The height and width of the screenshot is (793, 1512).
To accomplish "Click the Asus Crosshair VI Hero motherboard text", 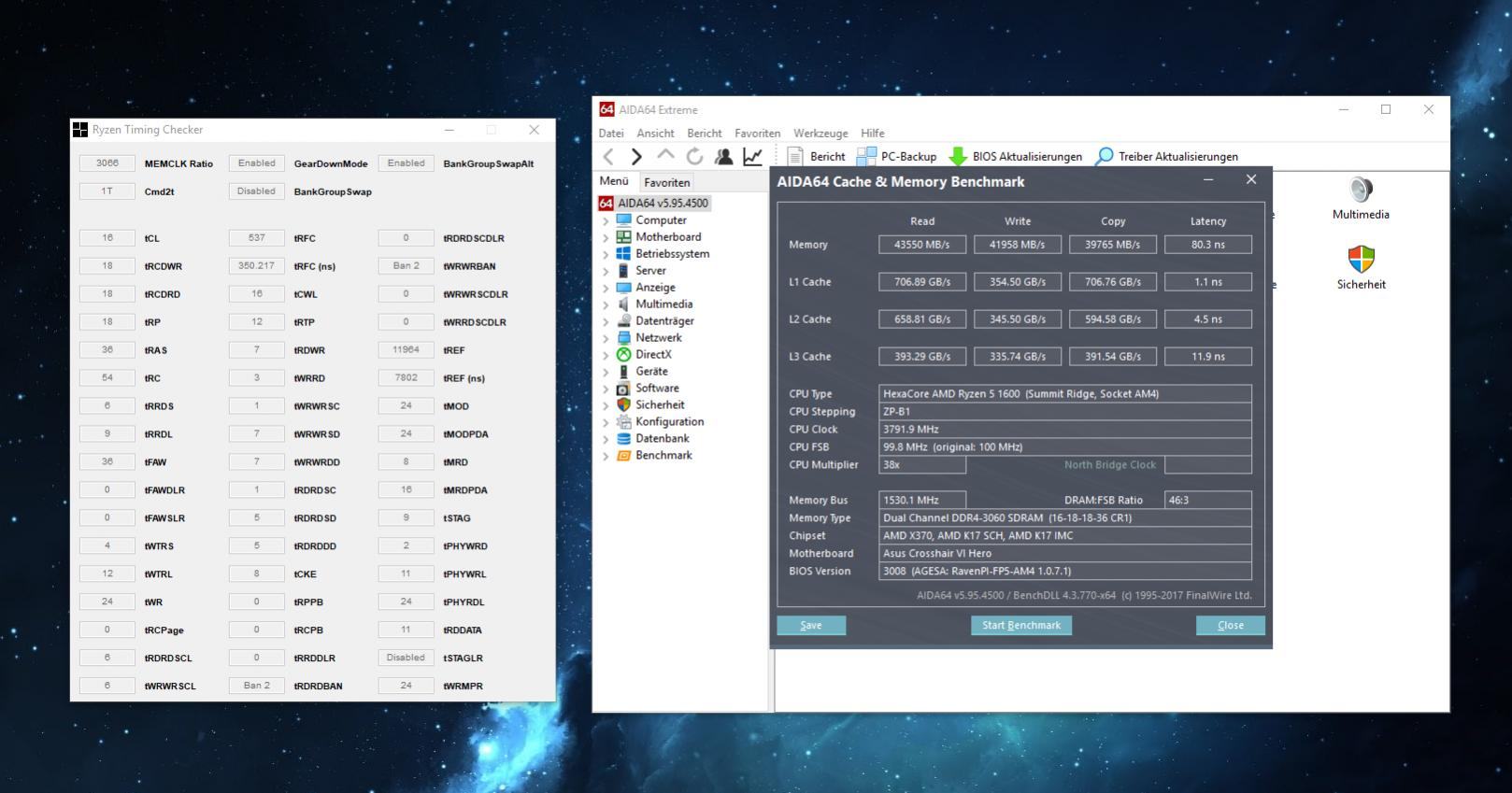I will (937, 554).
